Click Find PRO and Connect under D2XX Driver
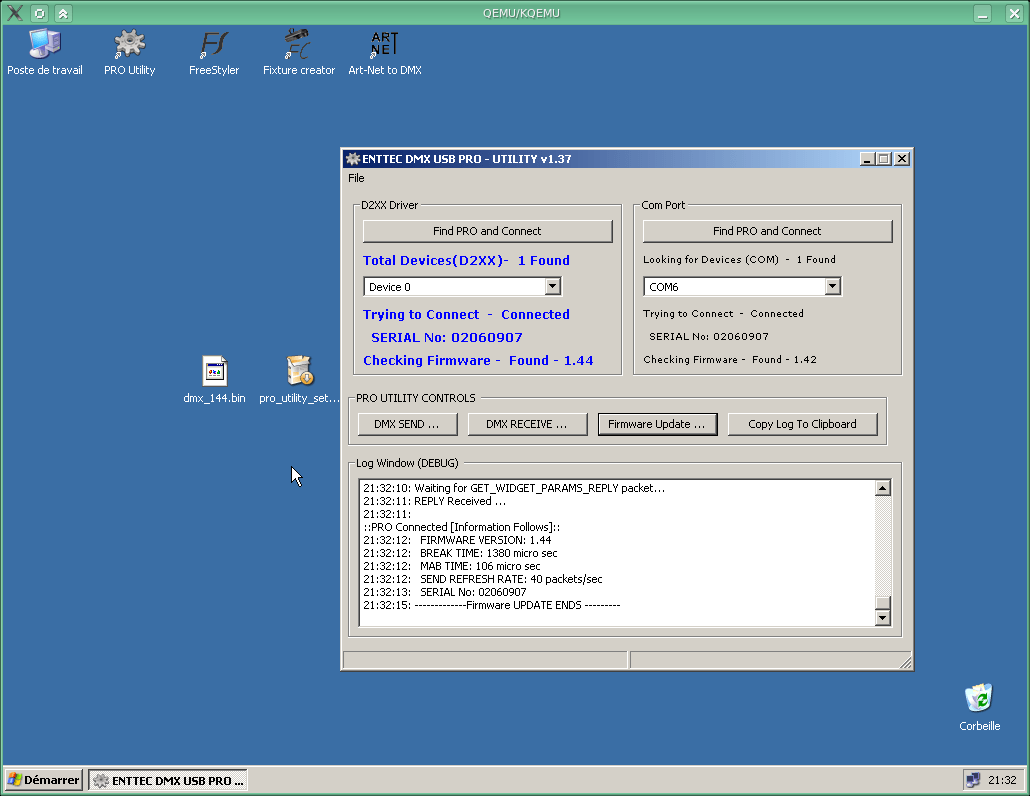 point(487,231)
